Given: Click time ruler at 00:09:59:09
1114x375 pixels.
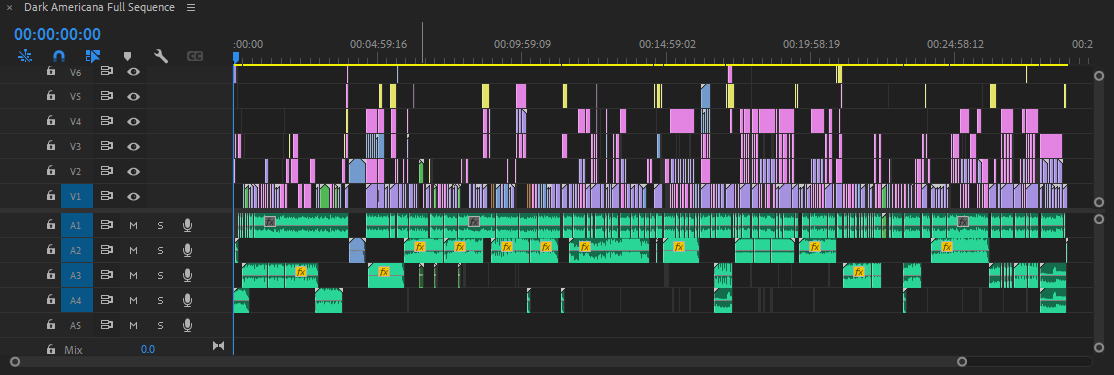Looking at the screenshot, I should [522, 44].
